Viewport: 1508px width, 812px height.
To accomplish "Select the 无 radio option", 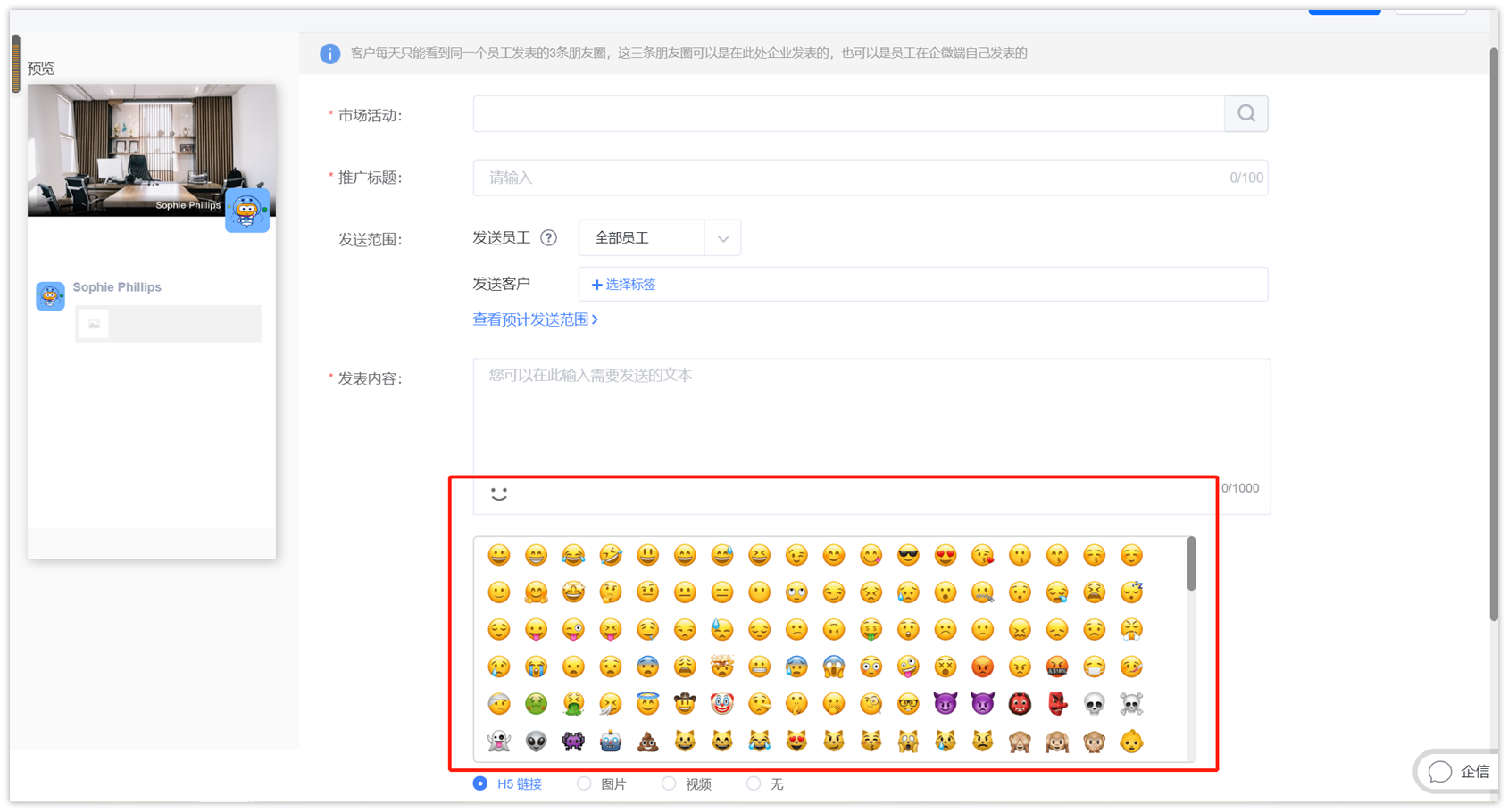I will point(754,783).
